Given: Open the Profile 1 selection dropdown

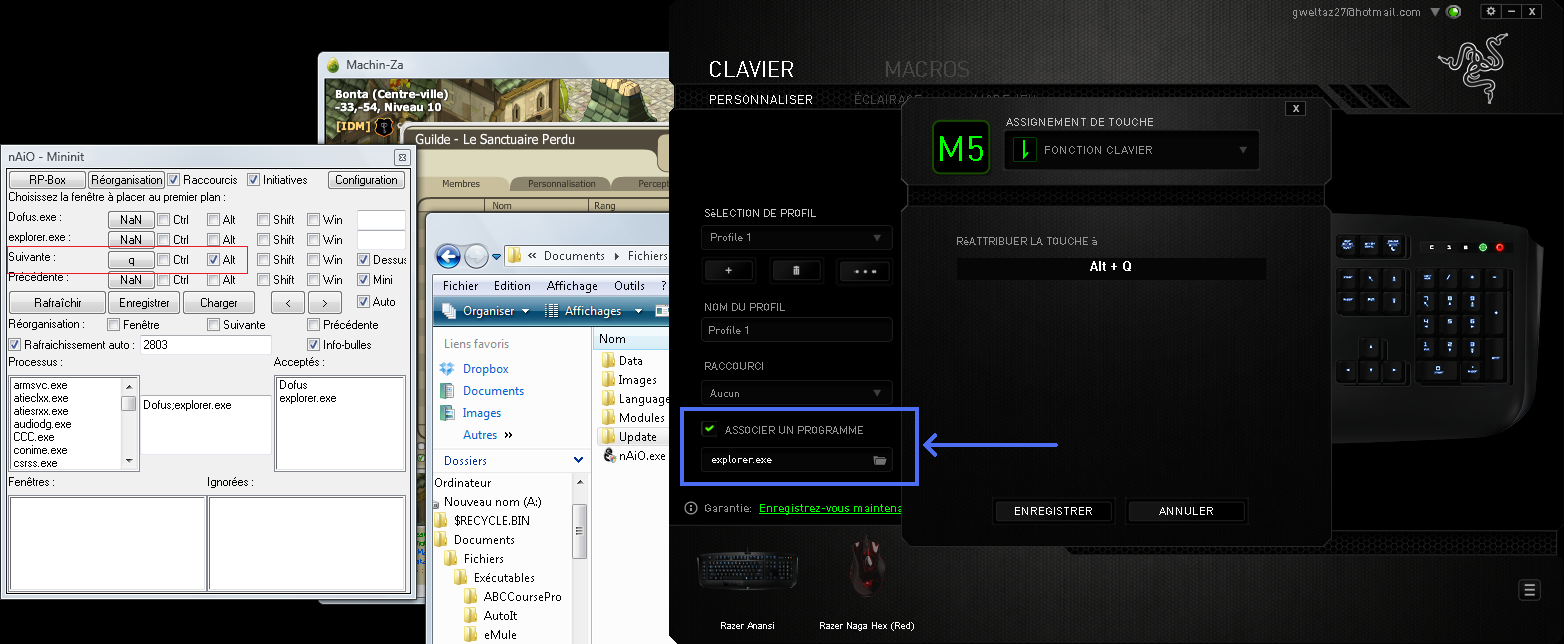Looking at the screenshot, I should tap(797, 238).
